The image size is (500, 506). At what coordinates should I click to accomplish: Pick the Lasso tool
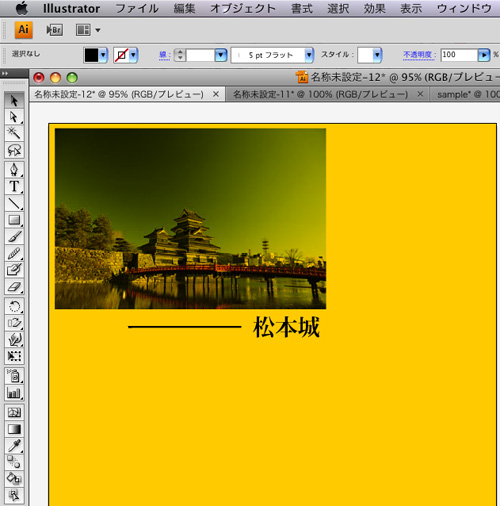click(x=14, y=150)
